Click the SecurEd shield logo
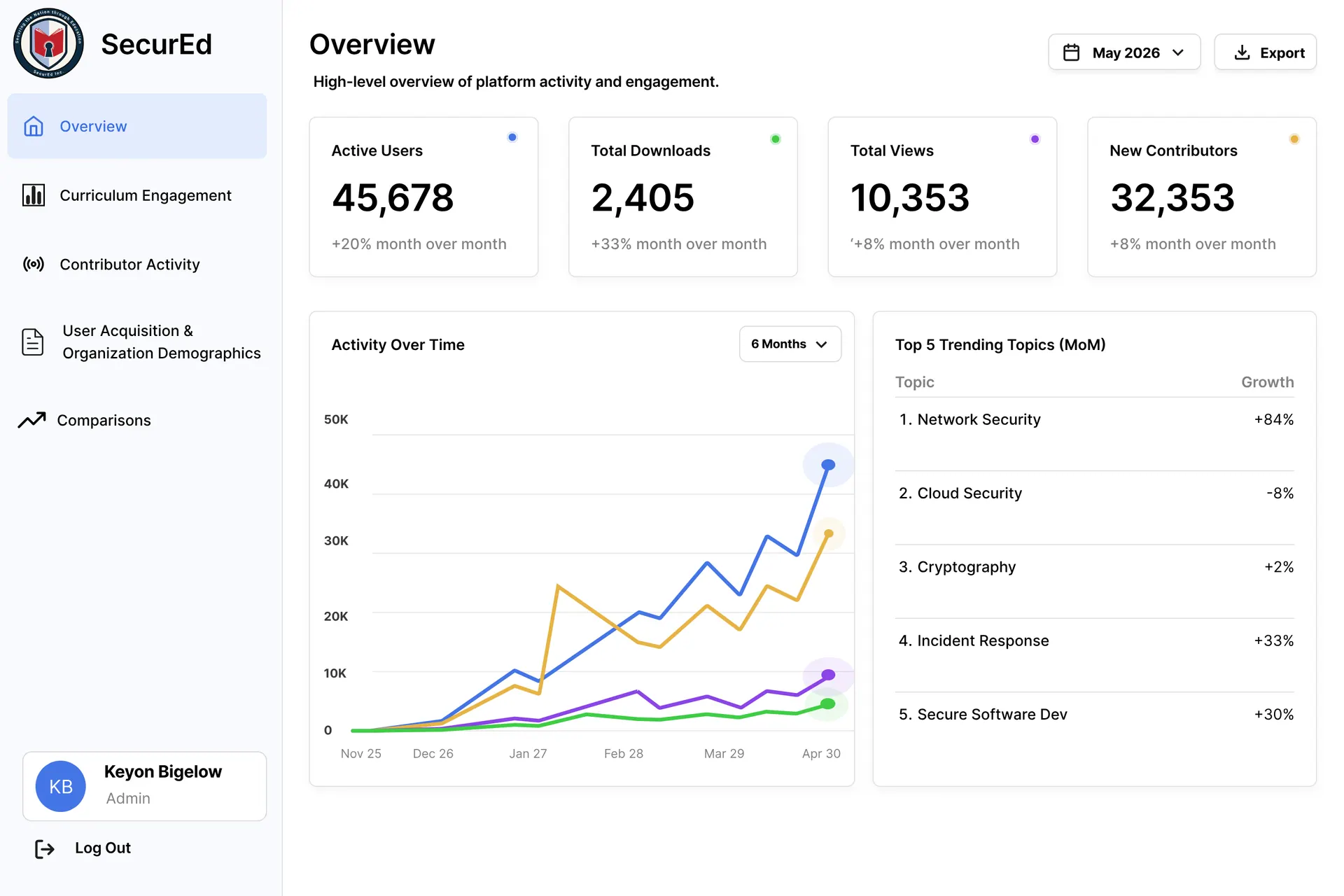 tap(48, 43)
